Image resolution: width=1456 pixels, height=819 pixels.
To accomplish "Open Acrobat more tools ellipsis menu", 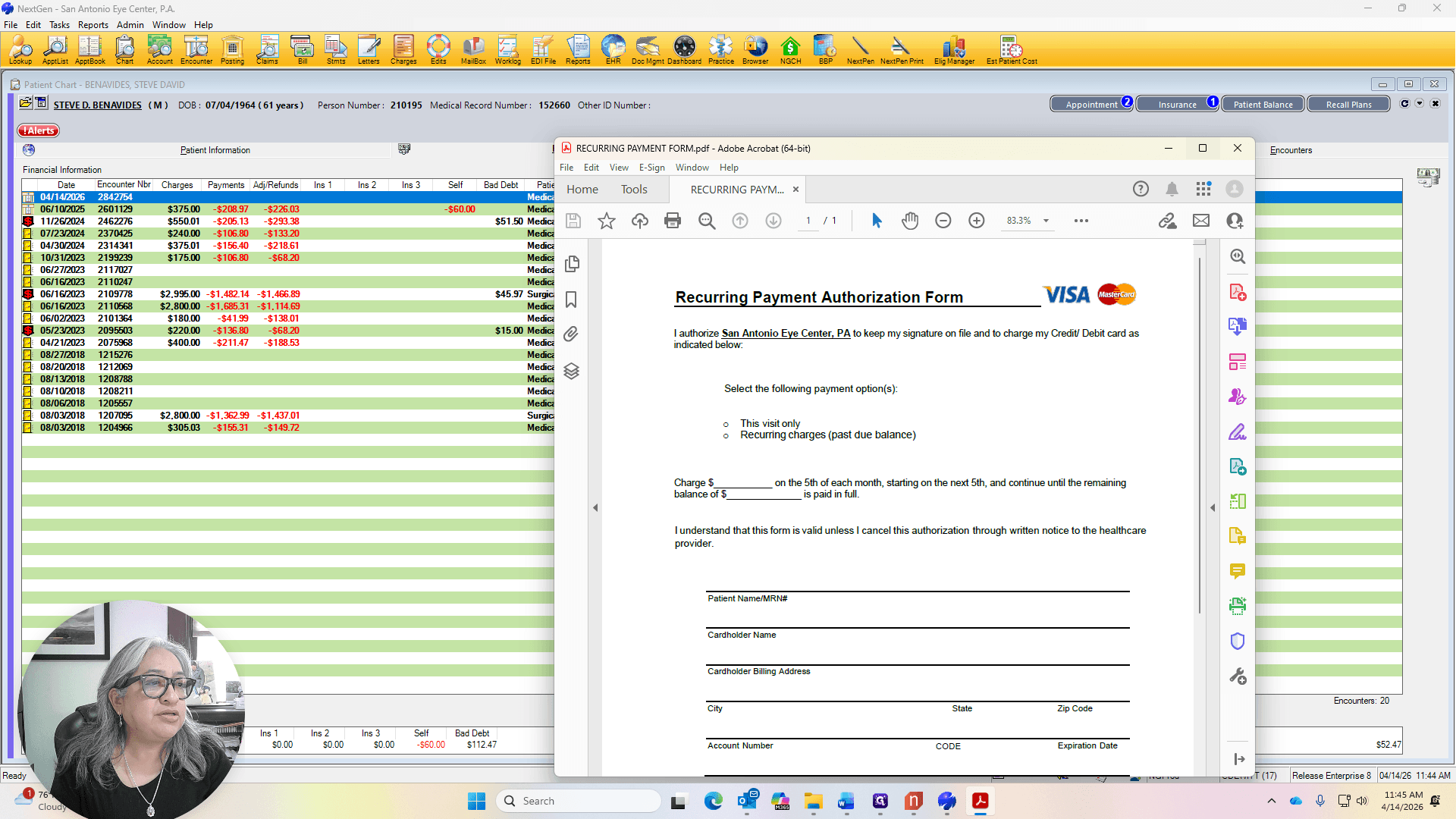I will point(1081,221).
